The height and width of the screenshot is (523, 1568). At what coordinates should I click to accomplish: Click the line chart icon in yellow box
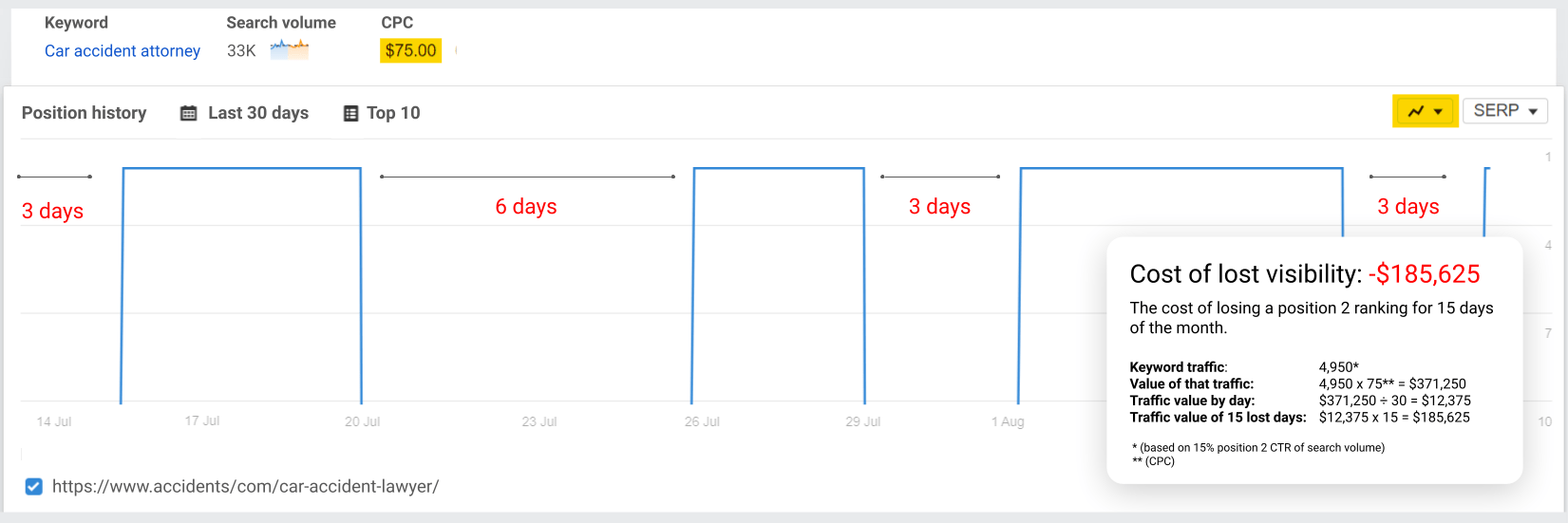1415,111
